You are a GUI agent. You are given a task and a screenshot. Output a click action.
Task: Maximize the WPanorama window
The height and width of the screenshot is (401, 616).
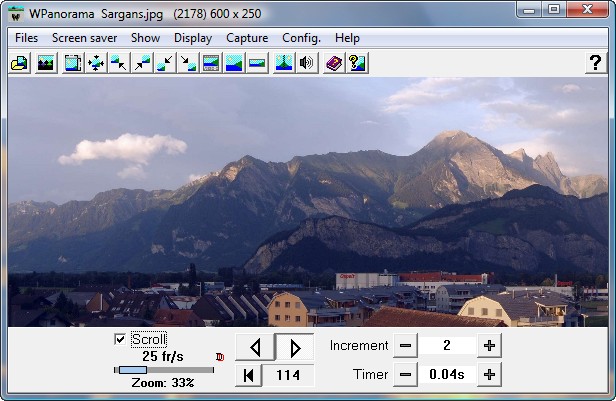tap(554, 9)
